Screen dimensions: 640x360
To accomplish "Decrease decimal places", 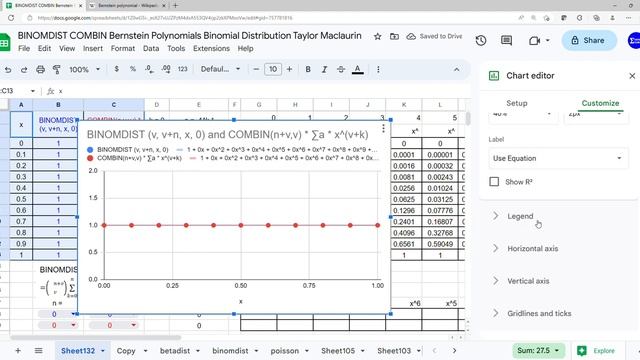I will (149, 69).
